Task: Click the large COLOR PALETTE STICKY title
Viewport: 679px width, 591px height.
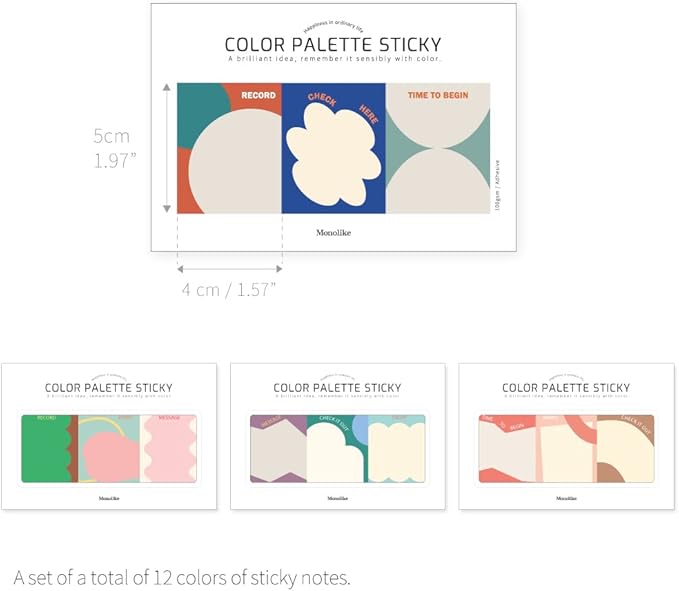Action: (333, 45)
